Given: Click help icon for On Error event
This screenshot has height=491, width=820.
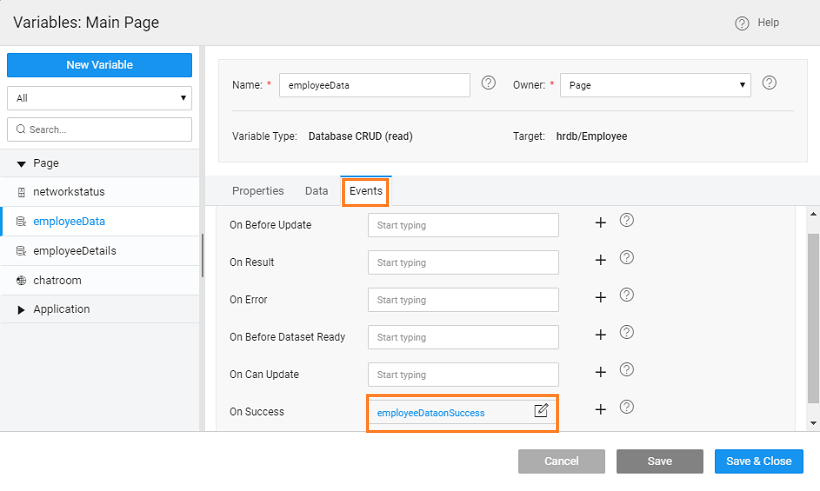Looking at the screenshot, I should pyautogui.click(x=627, y=295).
